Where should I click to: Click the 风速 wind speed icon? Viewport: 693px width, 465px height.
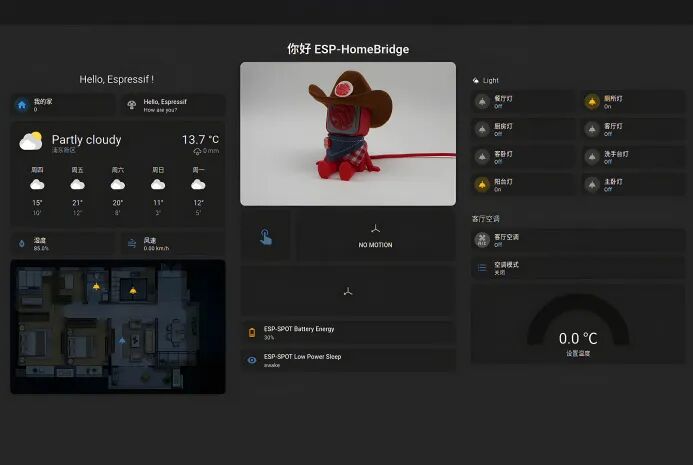click(x=132, y=243)
